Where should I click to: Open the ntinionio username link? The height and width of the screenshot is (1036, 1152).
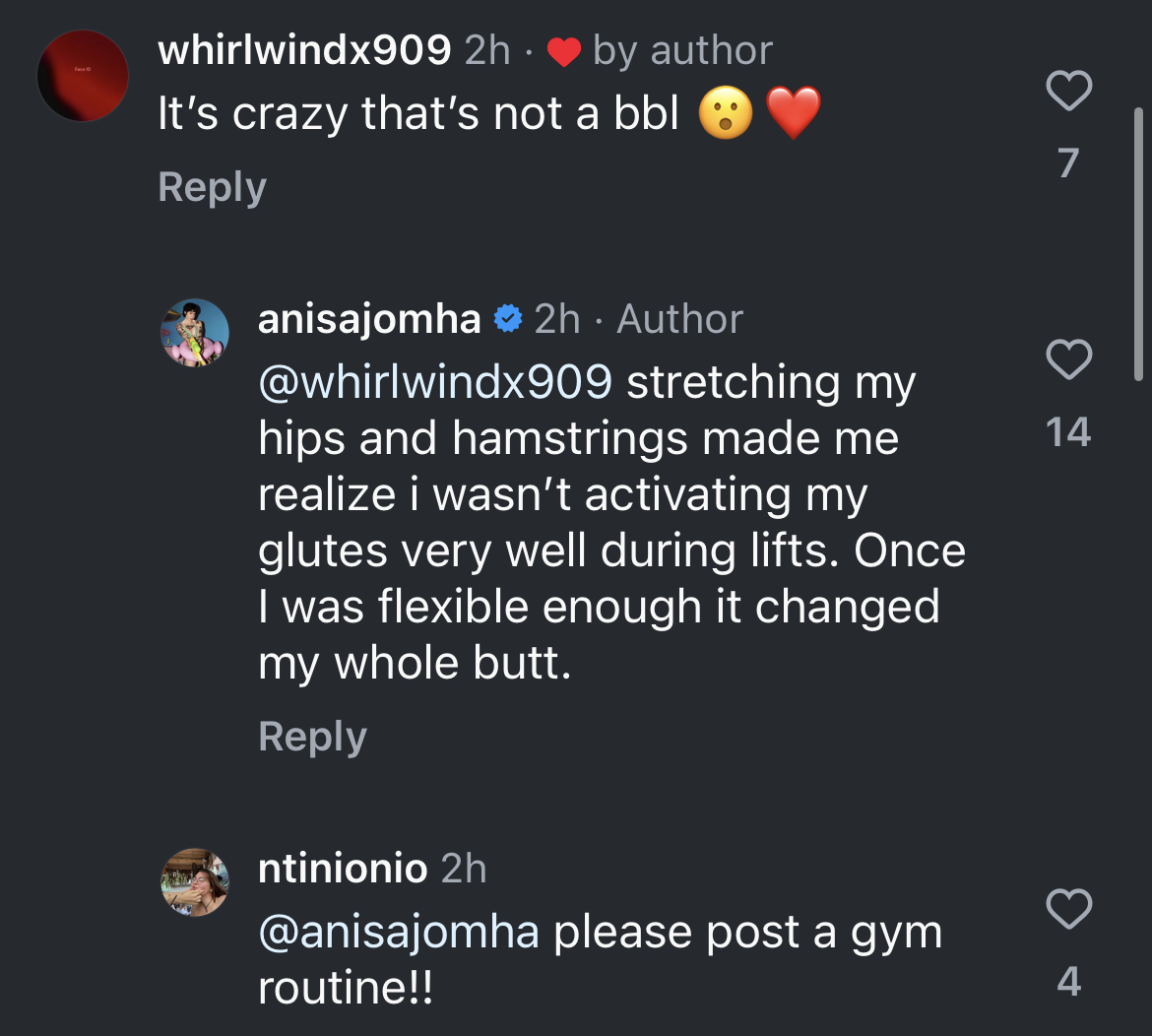point(343,869)
